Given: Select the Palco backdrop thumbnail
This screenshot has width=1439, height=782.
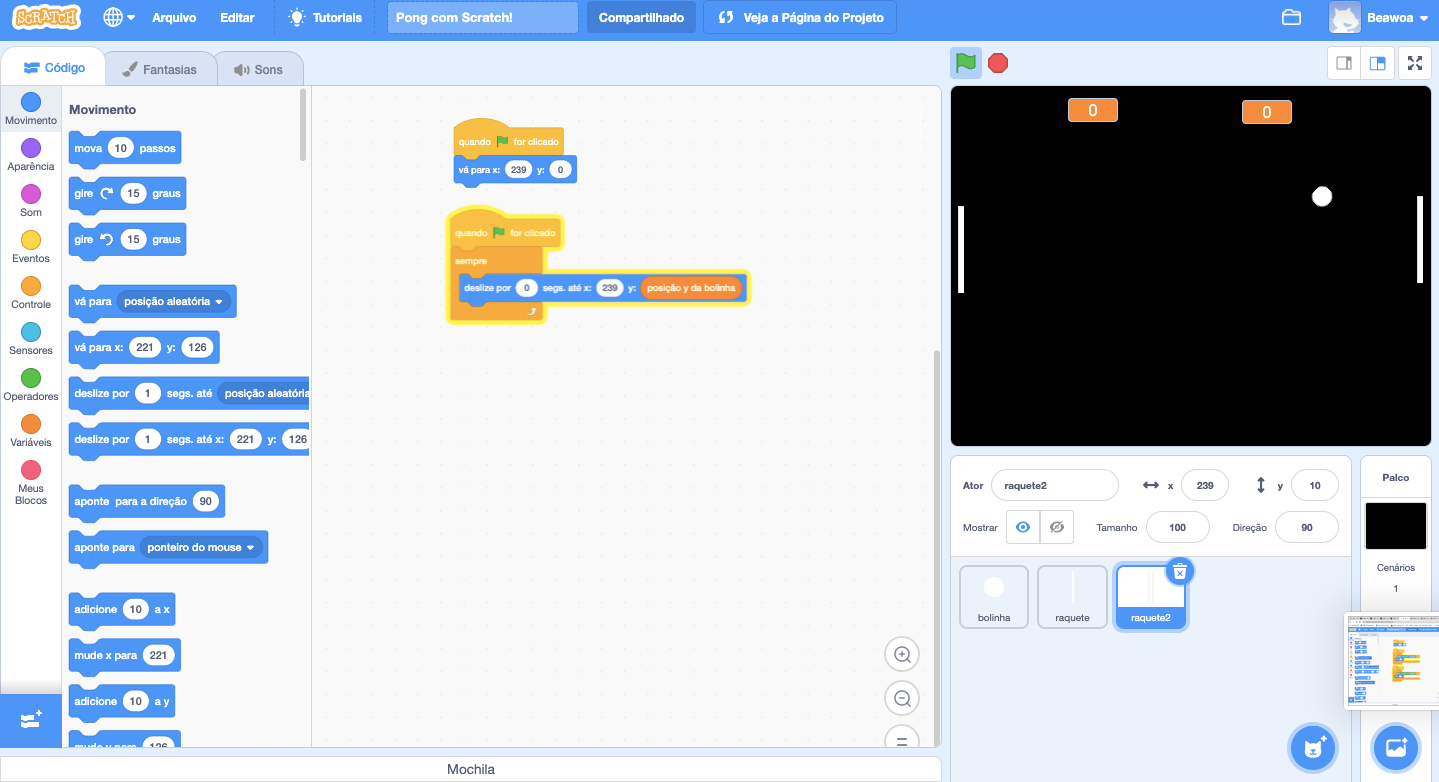Looking at the screenshot, I should (x=1396, y=526).
